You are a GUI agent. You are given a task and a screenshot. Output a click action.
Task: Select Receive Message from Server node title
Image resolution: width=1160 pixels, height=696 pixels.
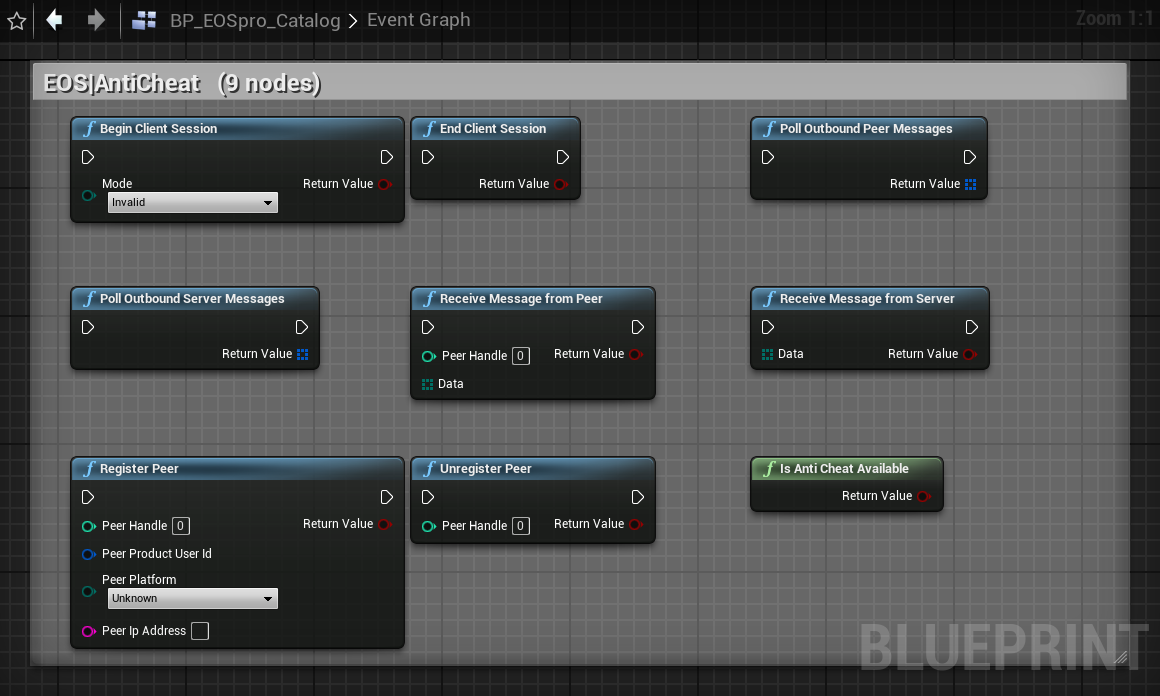pos(867,299)
